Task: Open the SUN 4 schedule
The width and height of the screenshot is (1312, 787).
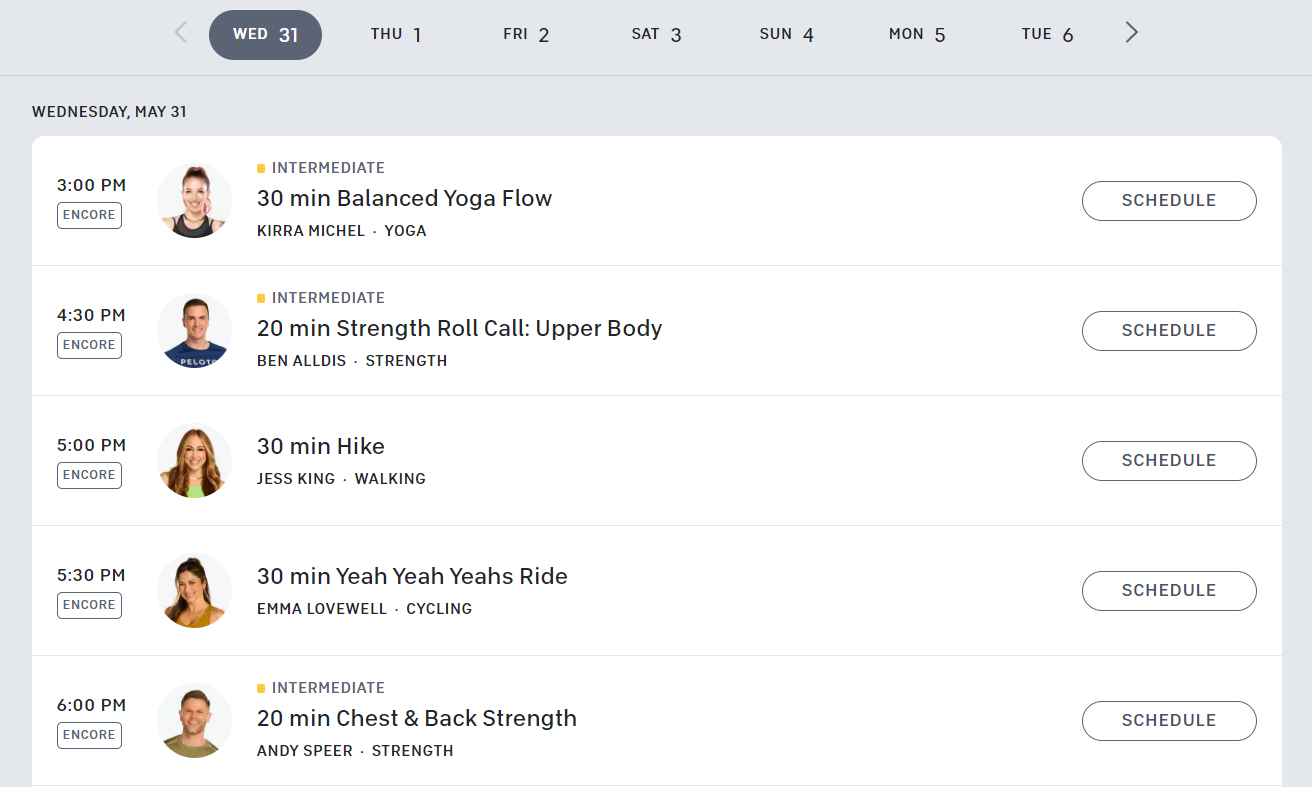Action: point(787,33)
